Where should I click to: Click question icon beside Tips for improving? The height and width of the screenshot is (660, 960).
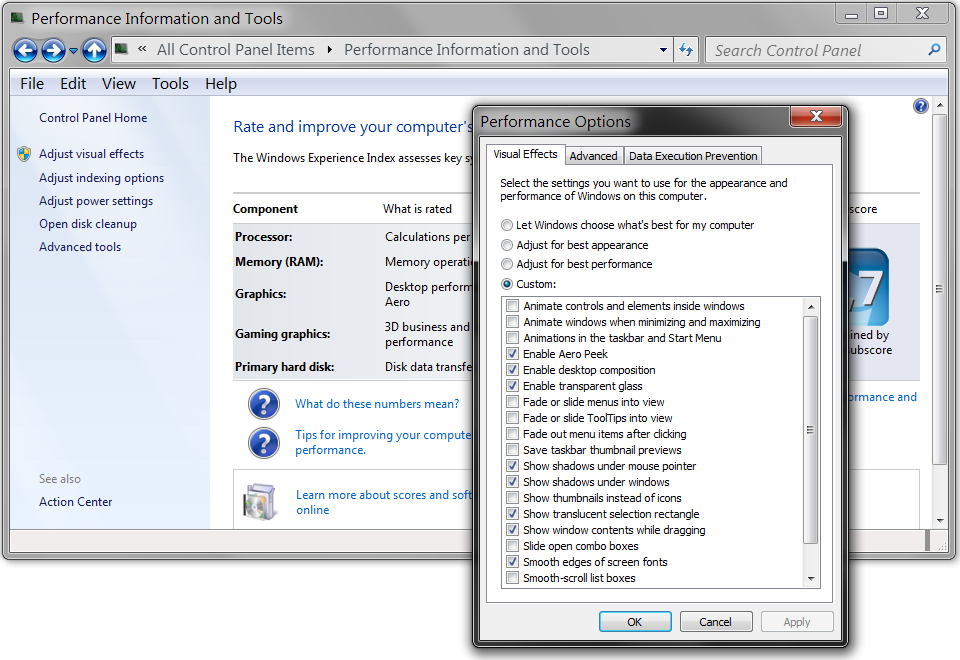point(264,442)
